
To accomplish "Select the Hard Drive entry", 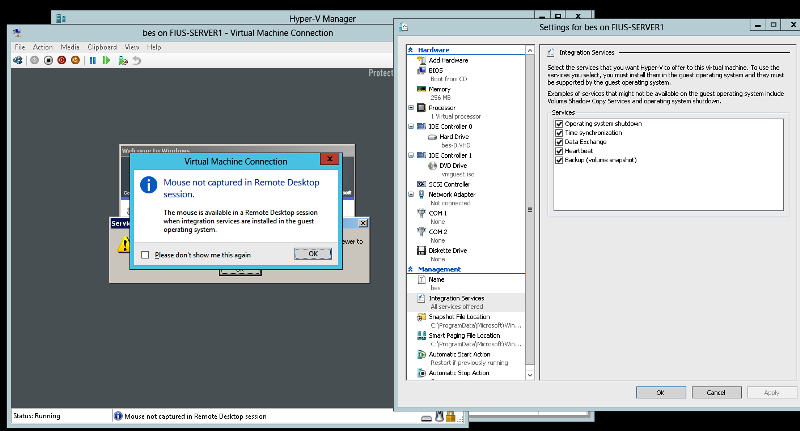I will point(454,137).
